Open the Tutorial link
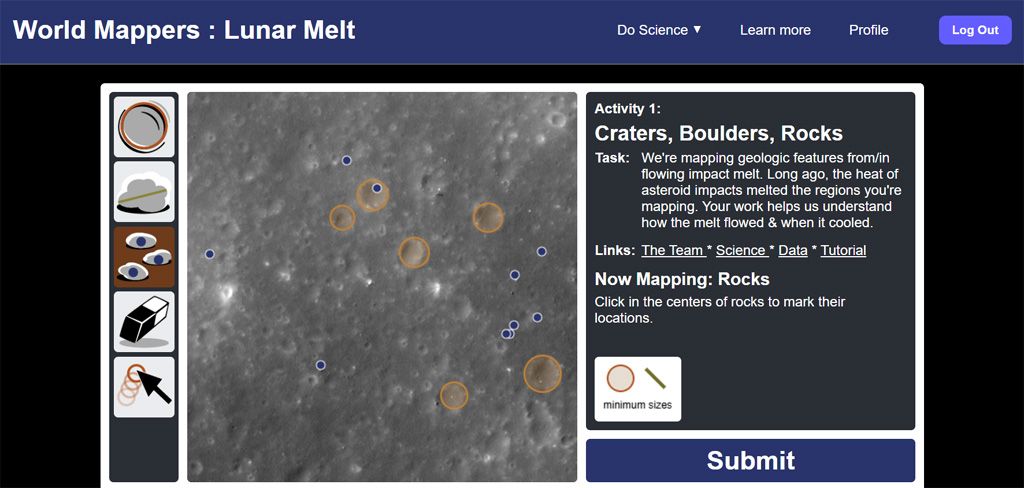Viewport: 1024px width, 488px height. coord(843,250)
